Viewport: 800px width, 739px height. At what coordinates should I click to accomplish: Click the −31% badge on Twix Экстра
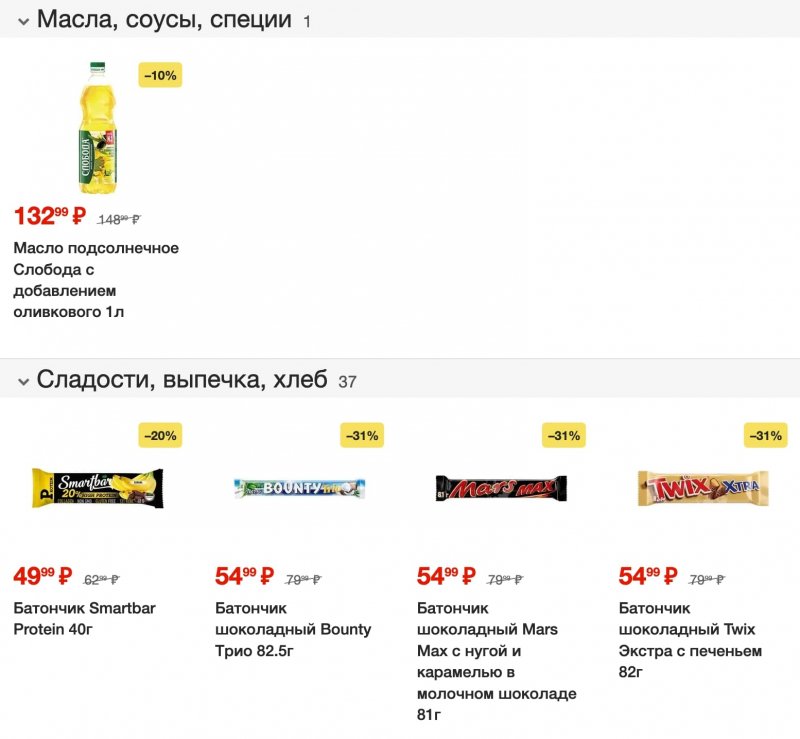pos(766,435)
